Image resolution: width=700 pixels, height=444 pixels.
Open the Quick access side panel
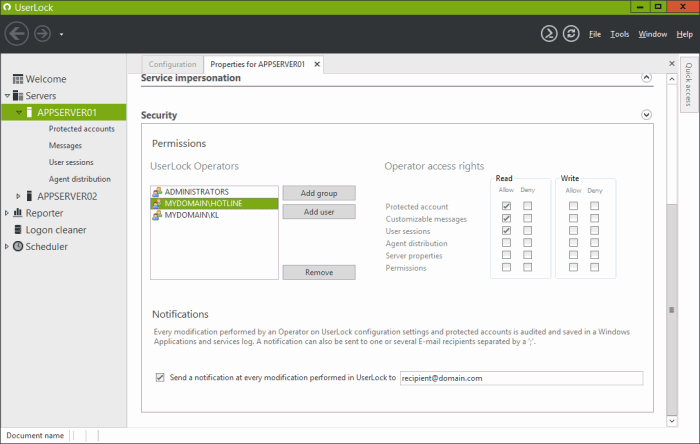pos(688,84)
